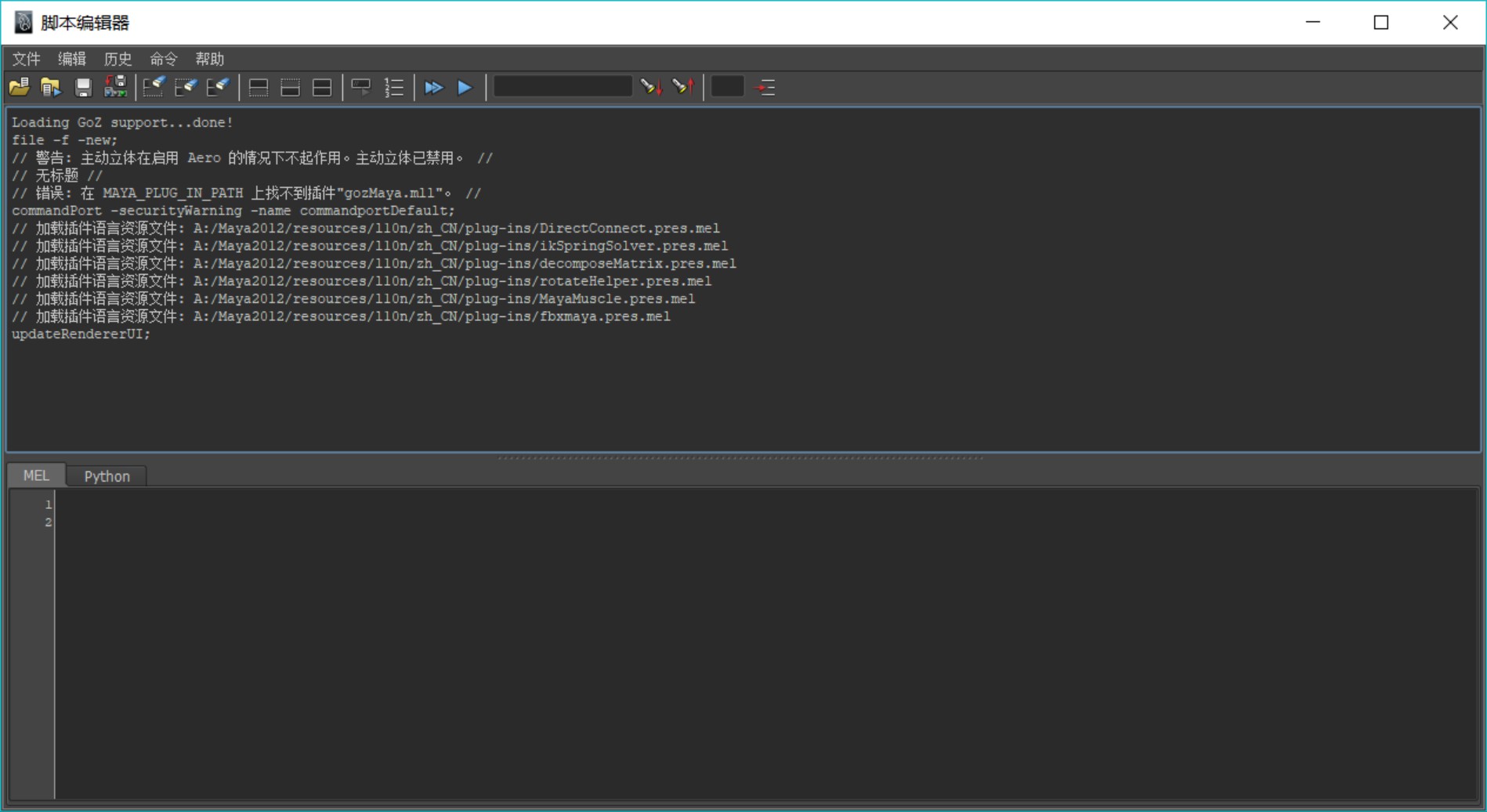Click line number 1 in editor gutter
The image size is (1487, 812).
[x=48, y=504]
